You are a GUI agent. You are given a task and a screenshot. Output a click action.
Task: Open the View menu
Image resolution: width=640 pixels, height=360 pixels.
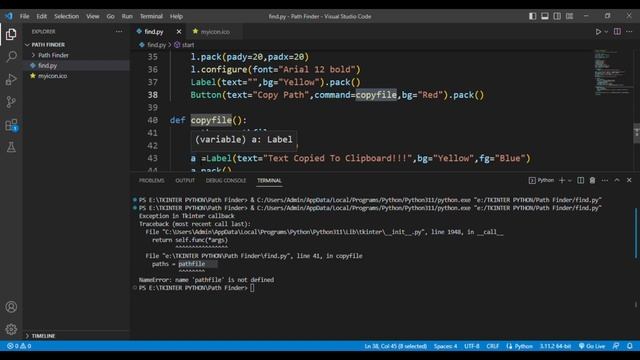(x=93, y=16)
